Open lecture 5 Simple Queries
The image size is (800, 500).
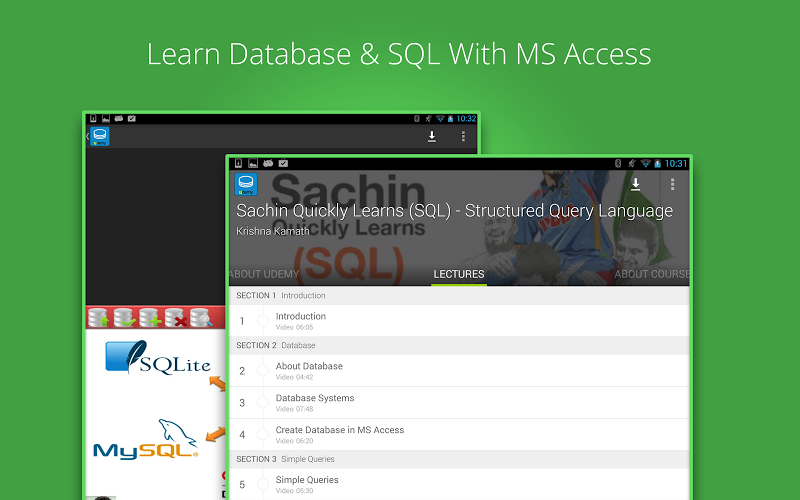(x=459, y=484)
